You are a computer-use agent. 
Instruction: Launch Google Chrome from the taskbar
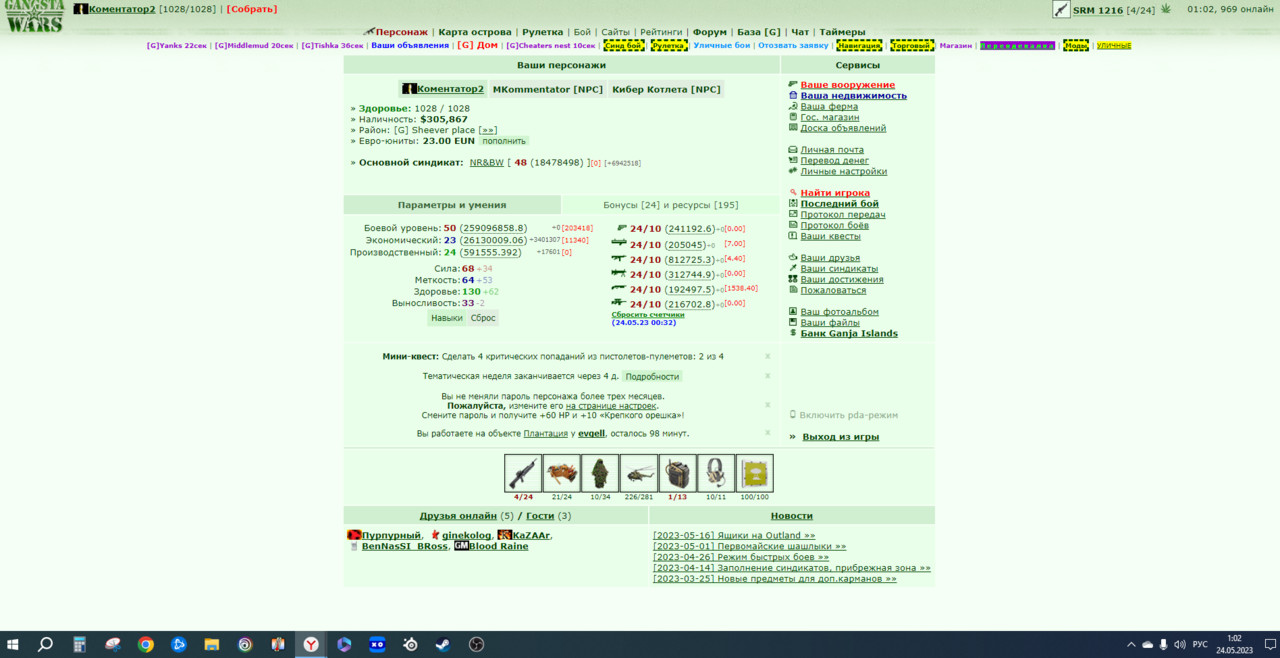(x=146, y=645)
